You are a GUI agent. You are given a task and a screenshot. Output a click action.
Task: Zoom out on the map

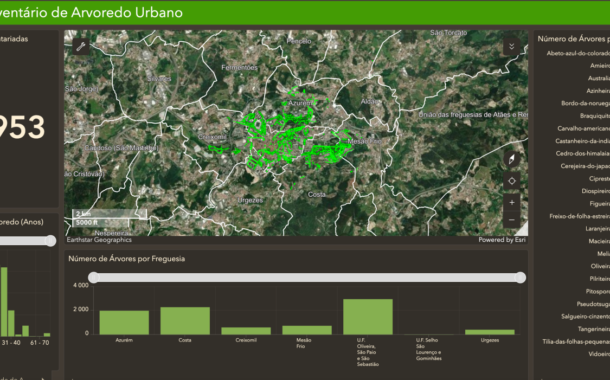512,220
